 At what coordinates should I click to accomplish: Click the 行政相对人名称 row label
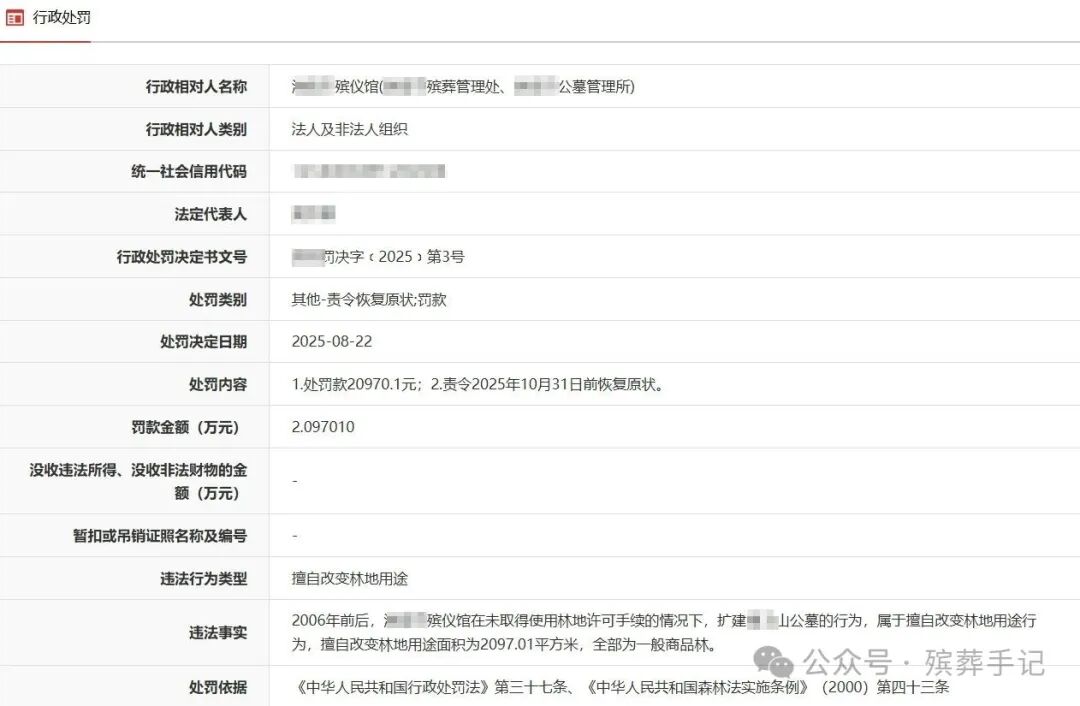[196, 87]
